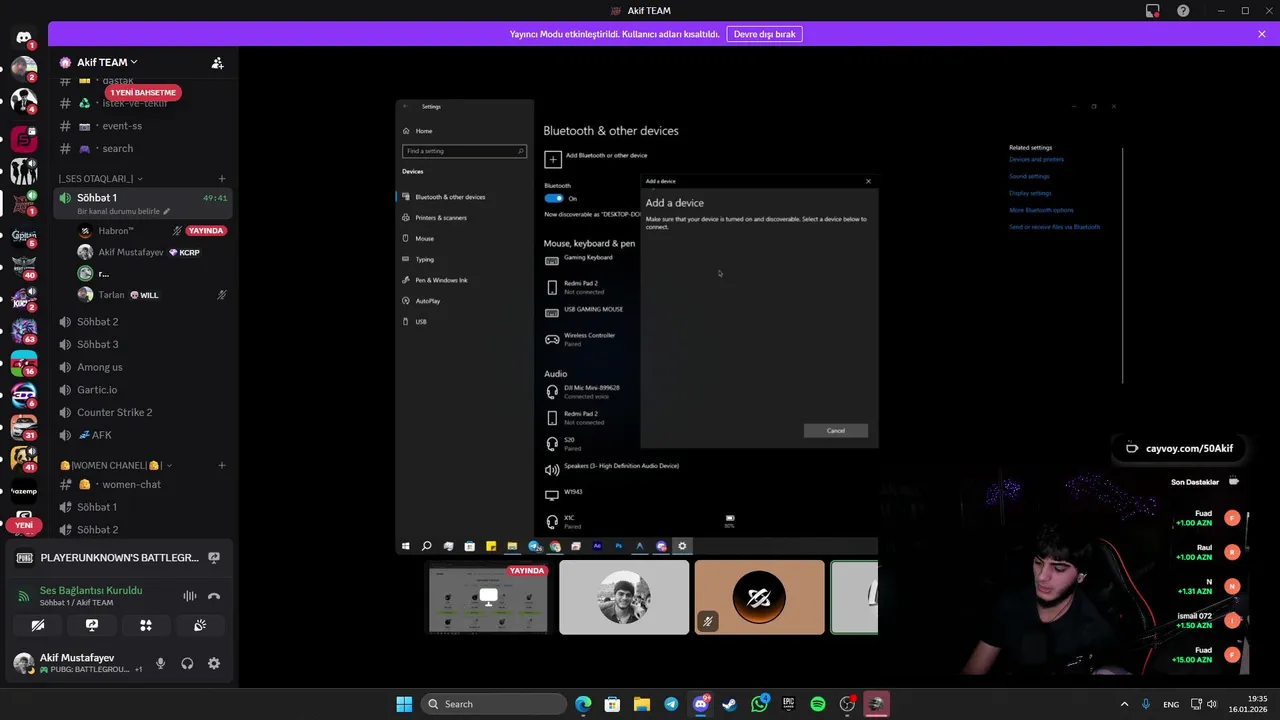1280x720 pixels.
Task: Open Discord help question mark icon
Action: click(x=1184, y=11)
